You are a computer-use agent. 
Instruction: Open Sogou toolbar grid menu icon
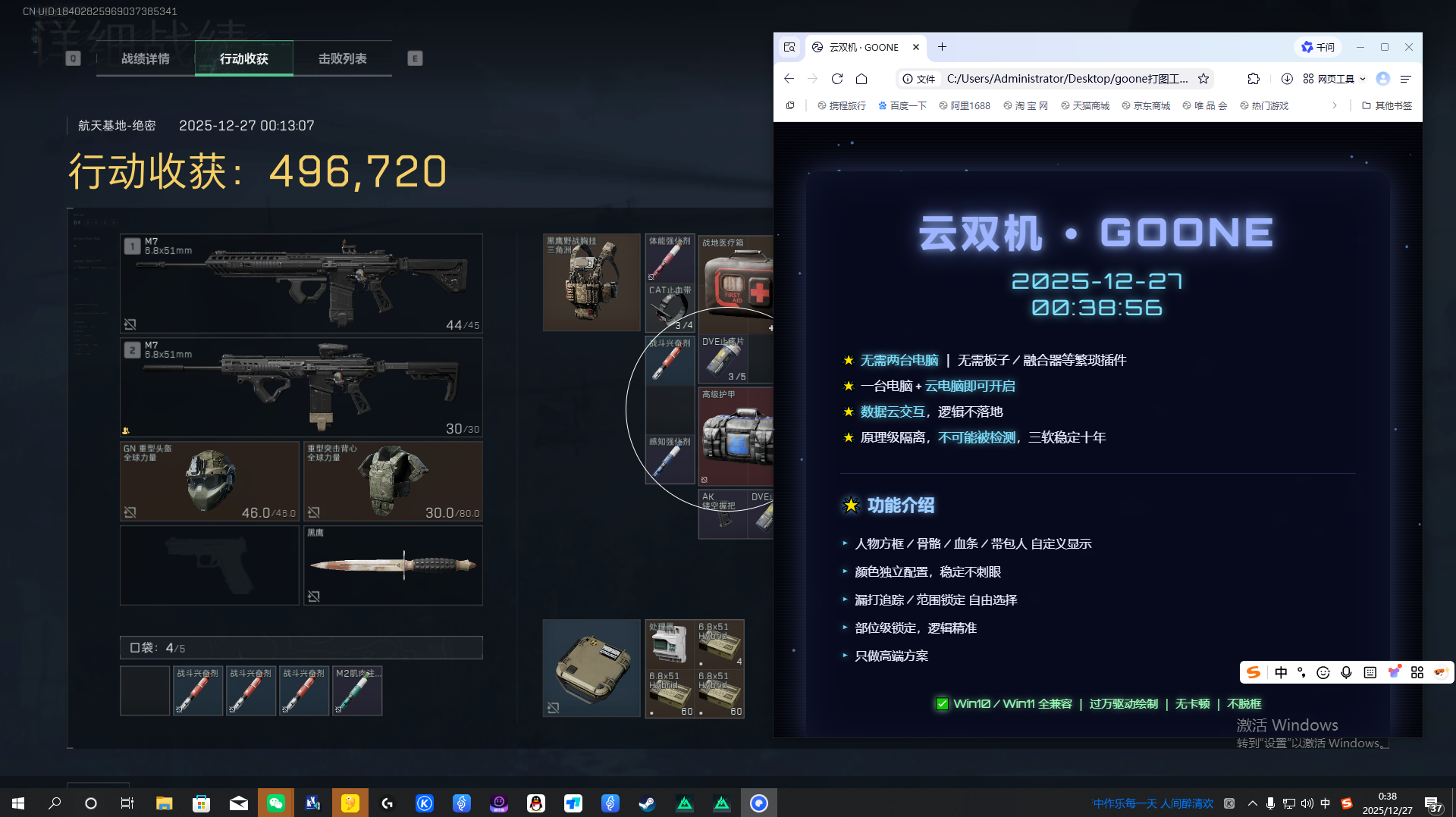1417,672
